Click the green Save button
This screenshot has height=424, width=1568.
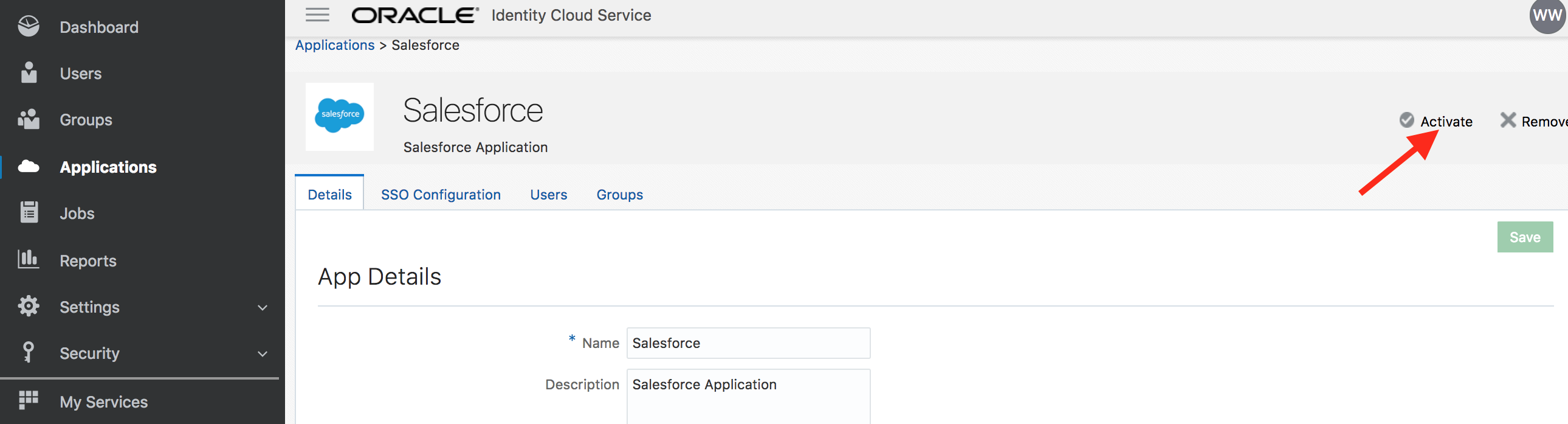click(1525, 237)
